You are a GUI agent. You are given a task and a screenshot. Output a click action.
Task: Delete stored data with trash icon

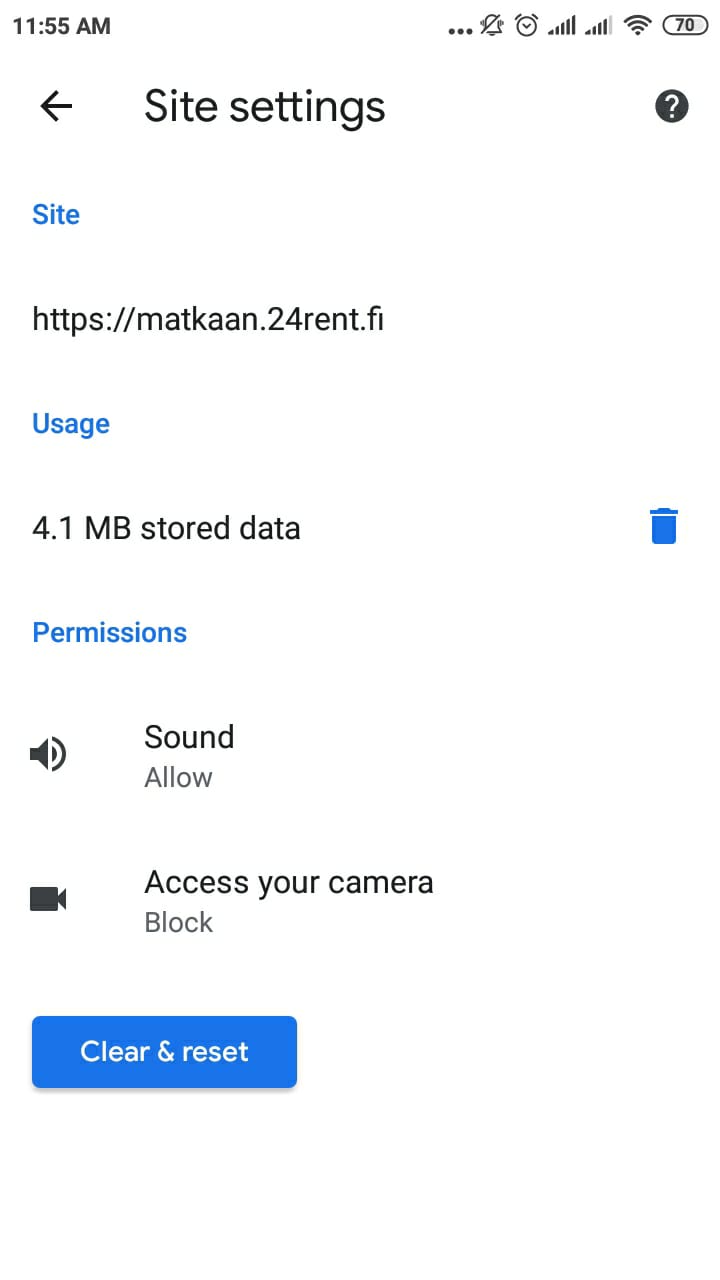(x=664, y=526)
